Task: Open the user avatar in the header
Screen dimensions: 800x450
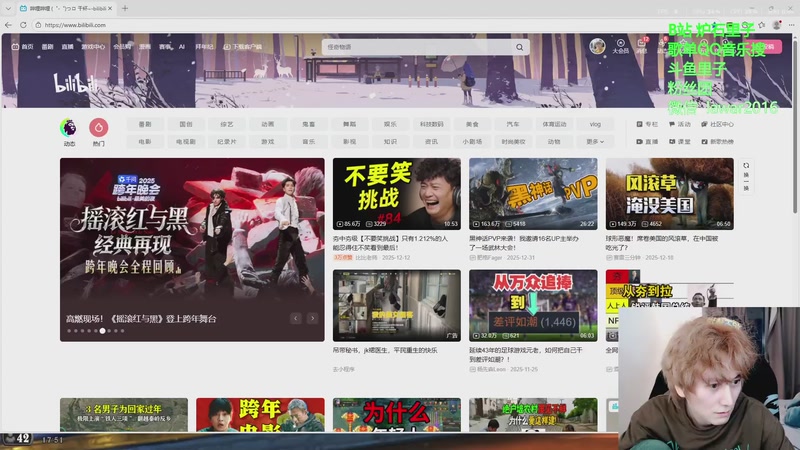Action: (x=597, y=46)
